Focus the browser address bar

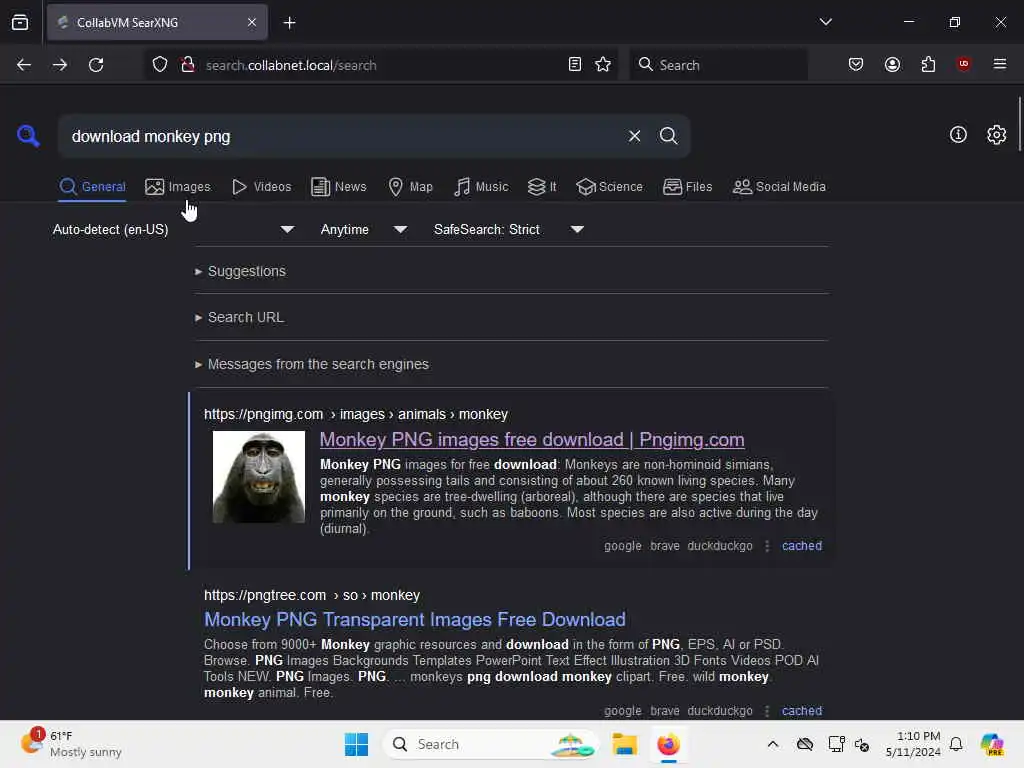[x=382, y=65]
